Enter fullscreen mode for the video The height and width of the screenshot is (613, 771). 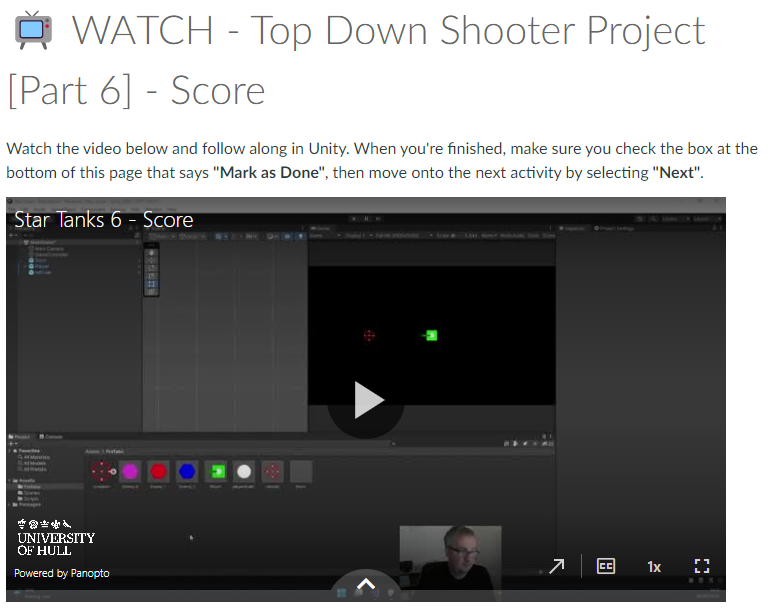click(702, 566)
